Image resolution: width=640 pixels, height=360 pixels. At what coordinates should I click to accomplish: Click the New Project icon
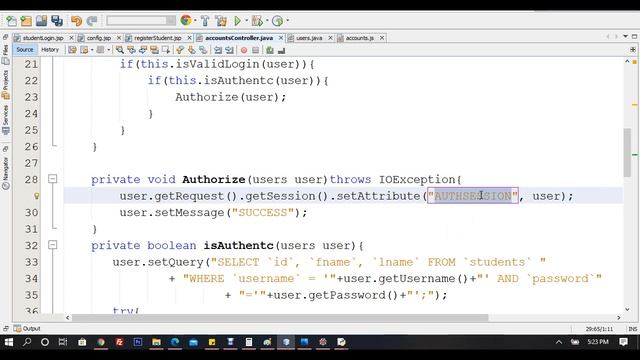tap(26, 21)
